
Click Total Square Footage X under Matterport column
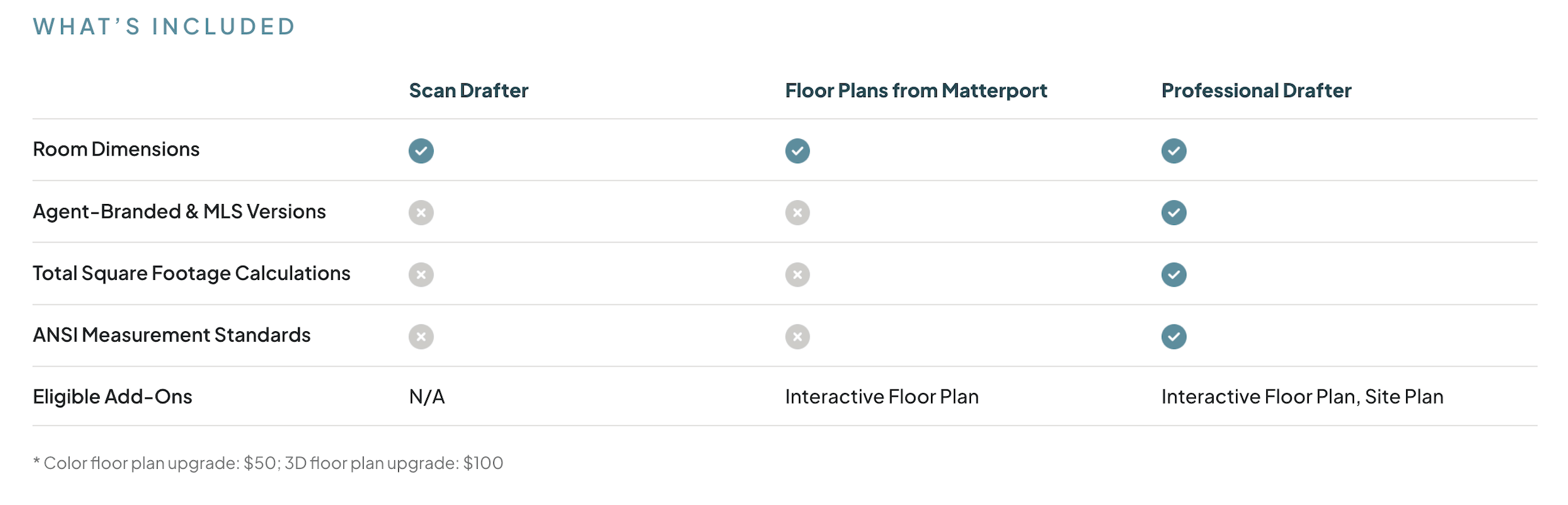pos(797,275)
